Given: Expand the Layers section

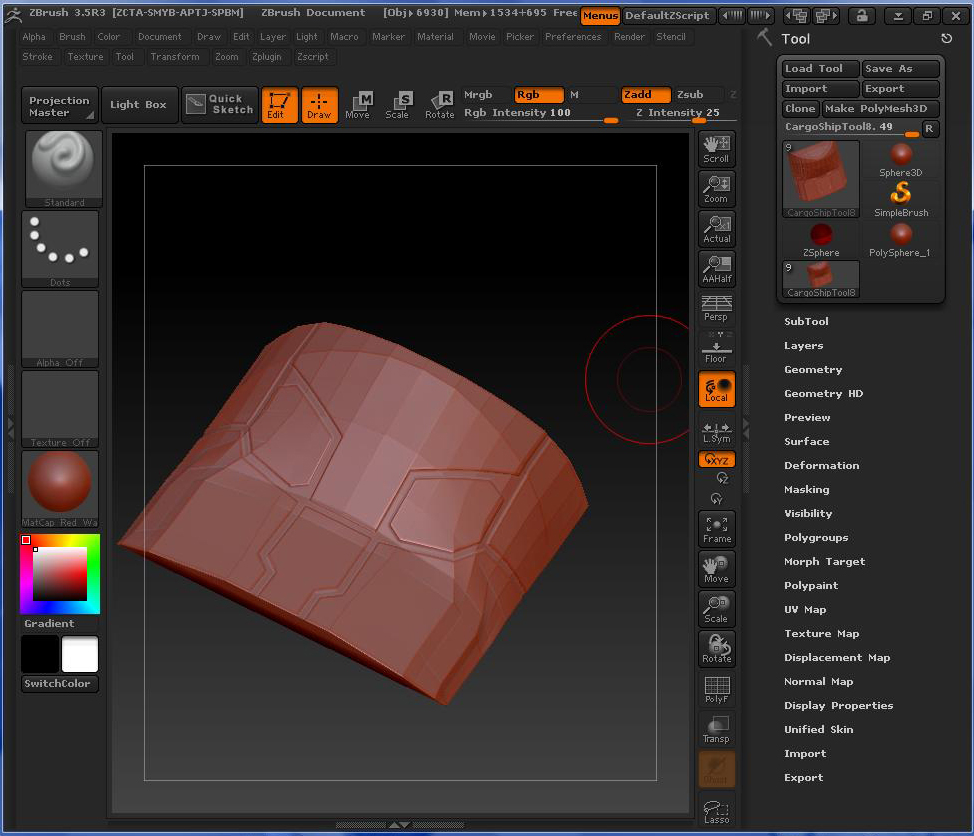Looking at the screenshot, I should 804,345.
